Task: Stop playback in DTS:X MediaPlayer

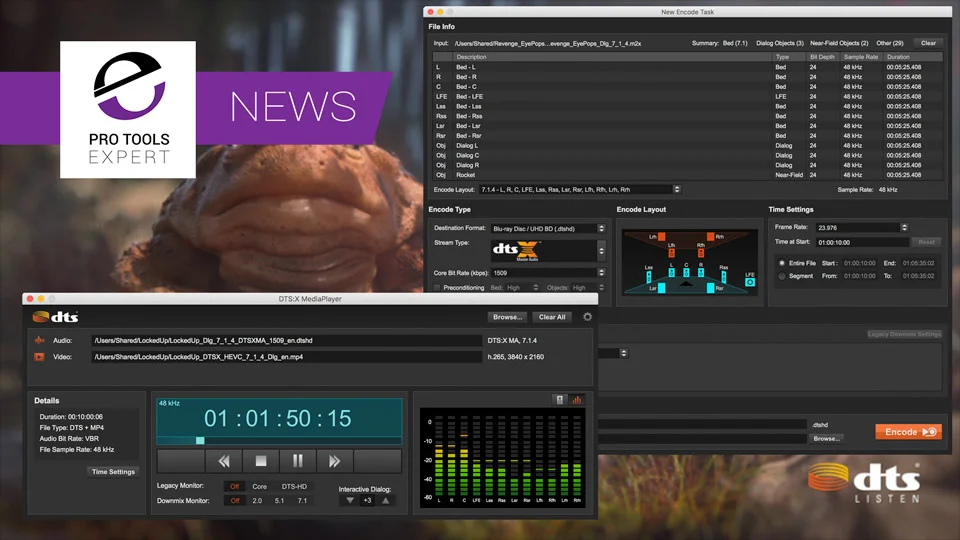Action: 261,461
